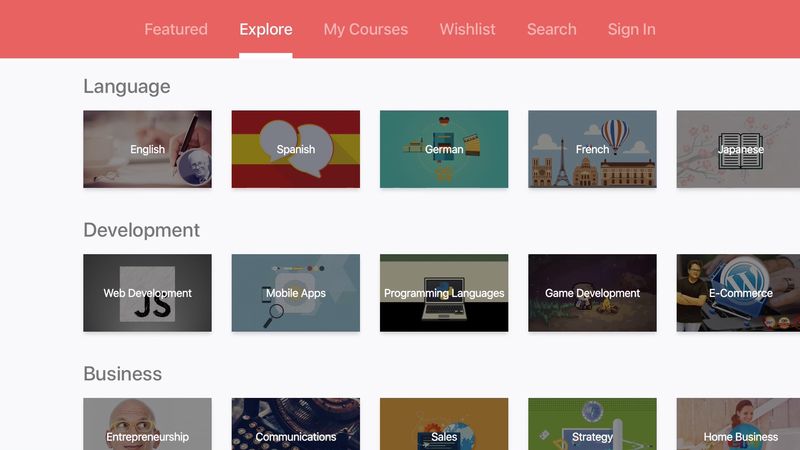This screenshot has width=800, height=450.
Task: Select the Mobile Apps category
Action: click(295, 293)
